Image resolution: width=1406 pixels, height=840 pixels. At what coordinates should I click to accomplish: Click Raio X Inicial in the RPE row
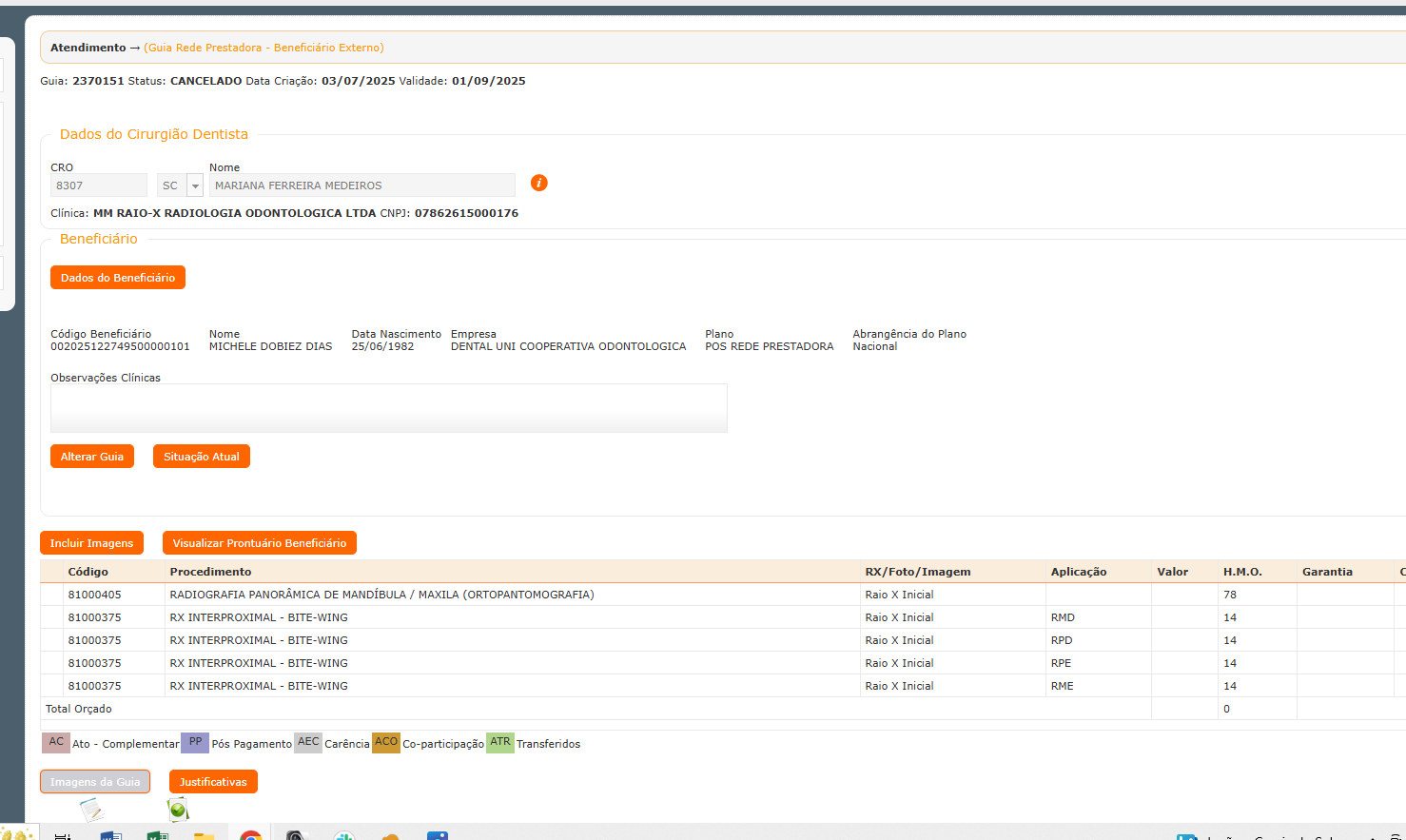point(900,663)
